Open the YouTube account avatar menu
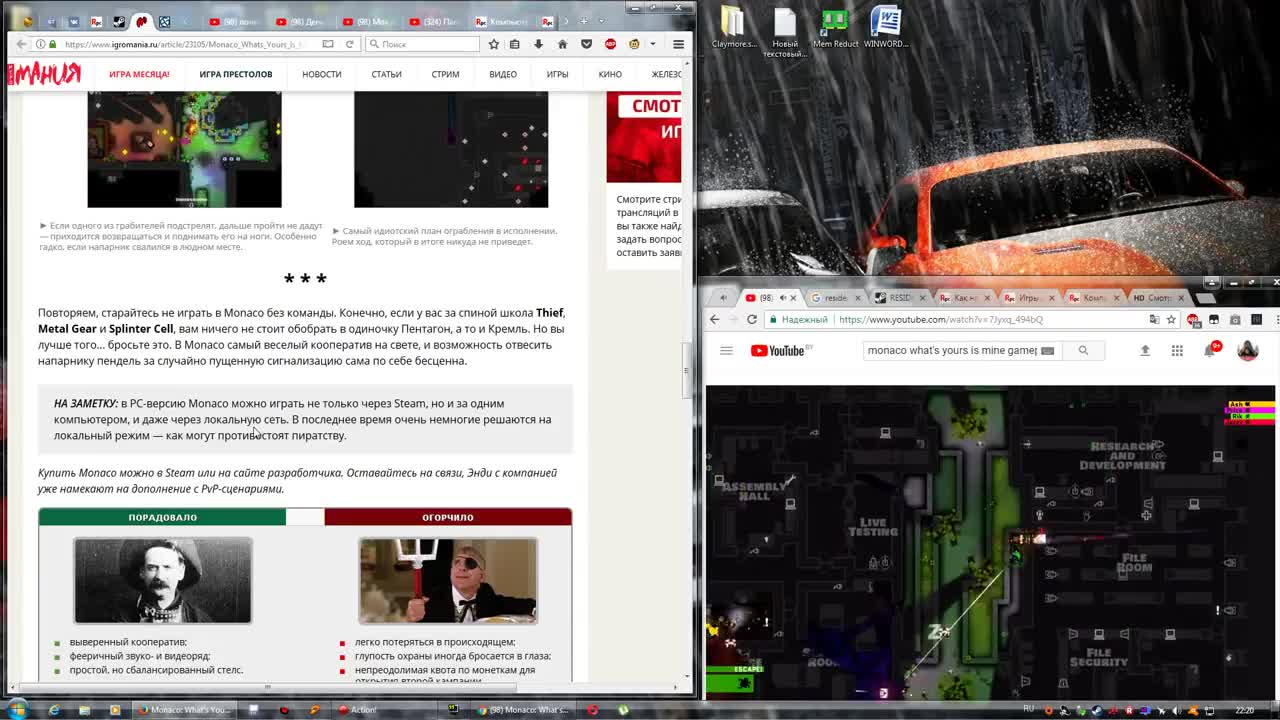Screen dimensions: 1280x720 1247,350
